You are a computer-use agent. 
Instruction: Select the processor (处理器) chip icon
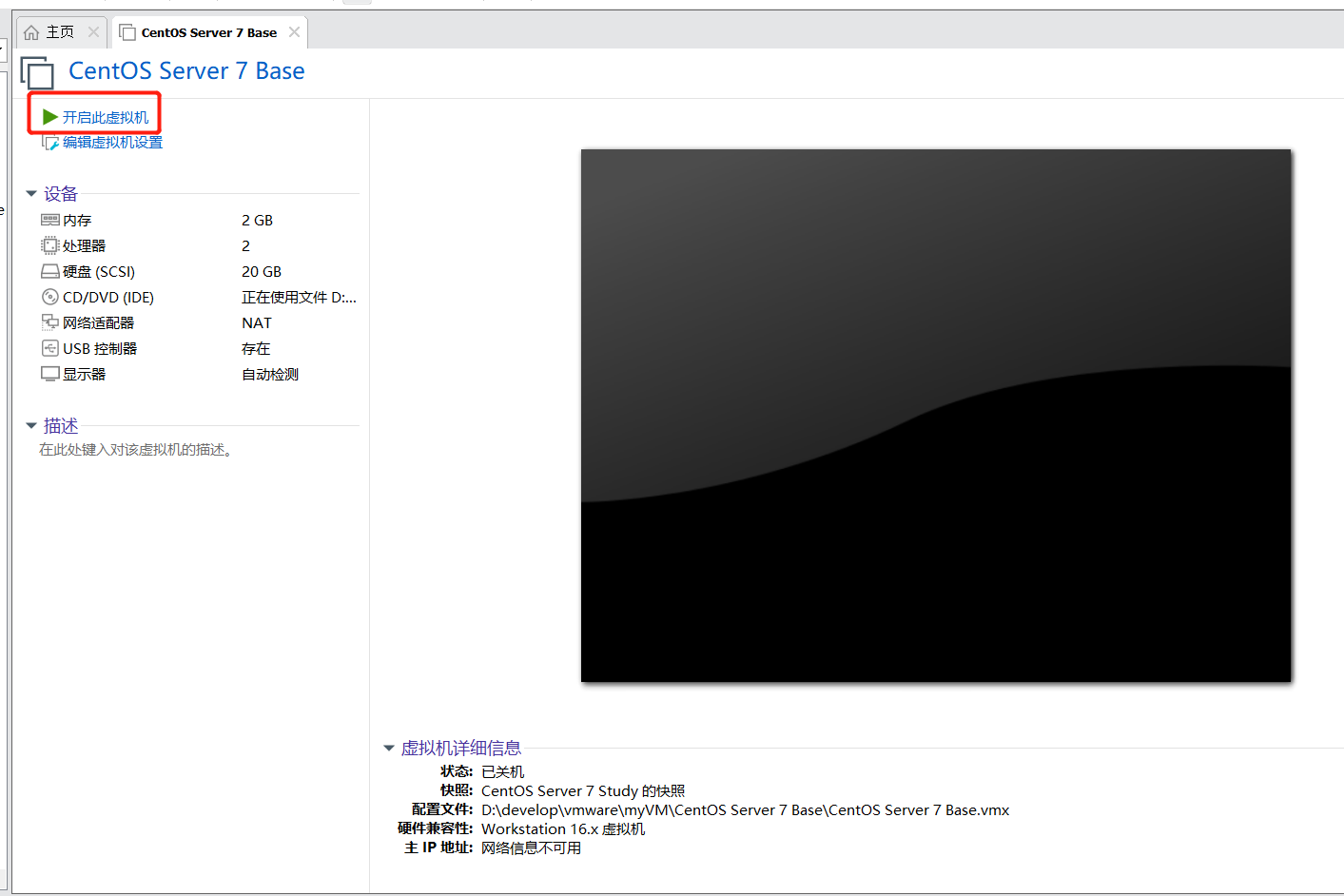point(50,245)
